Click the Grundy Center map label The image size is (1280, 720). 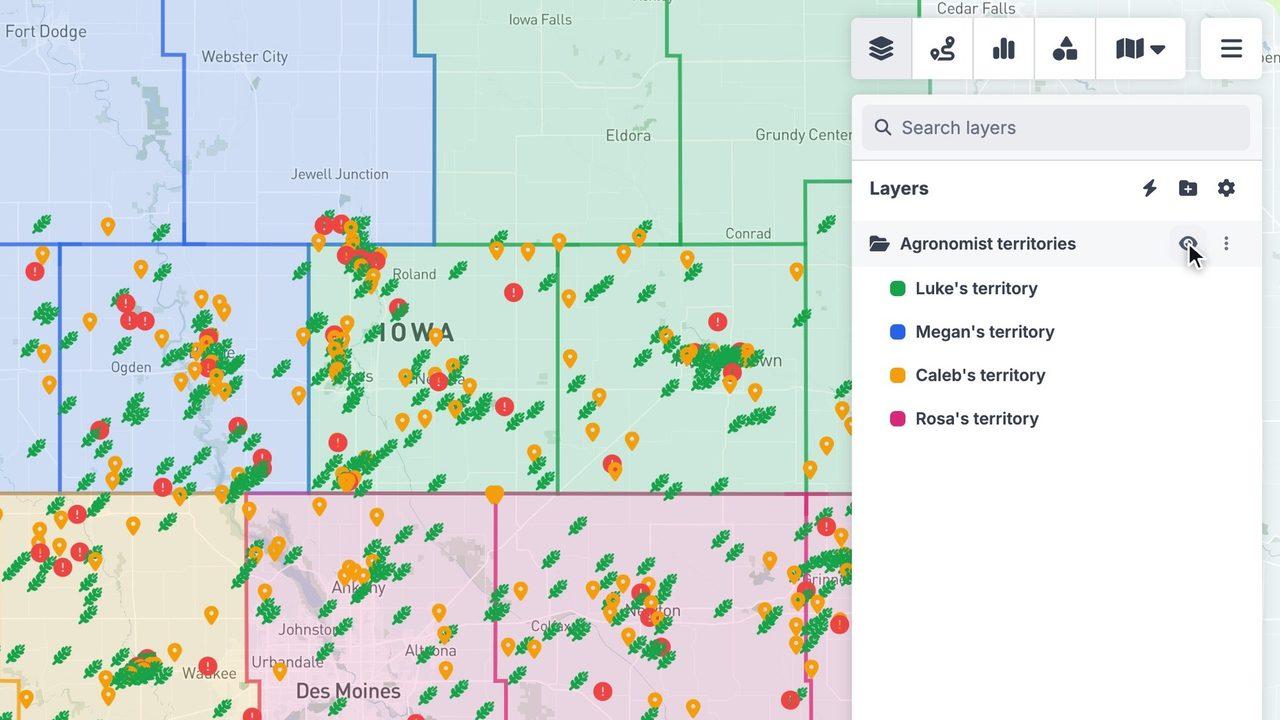(x=803, y=135)
